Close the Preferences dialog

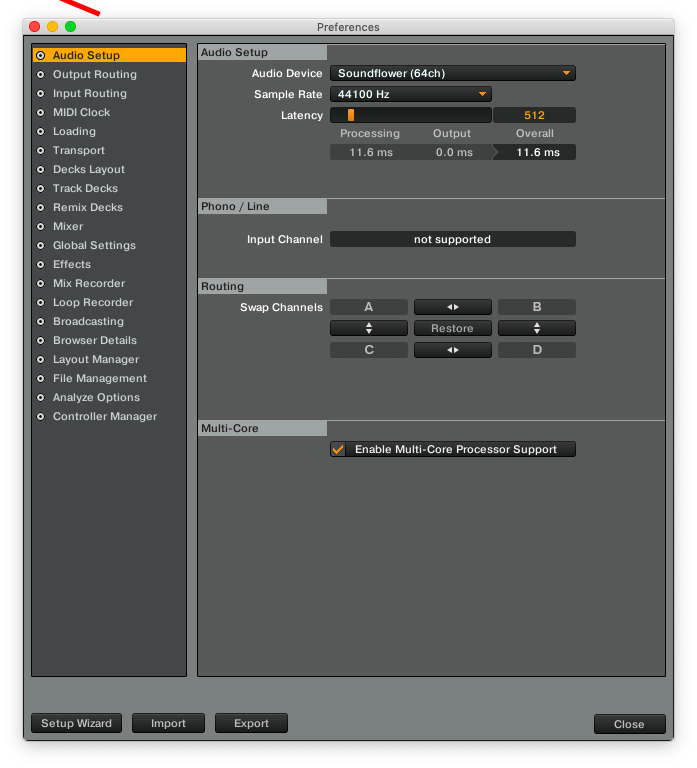tap(629, 724)
